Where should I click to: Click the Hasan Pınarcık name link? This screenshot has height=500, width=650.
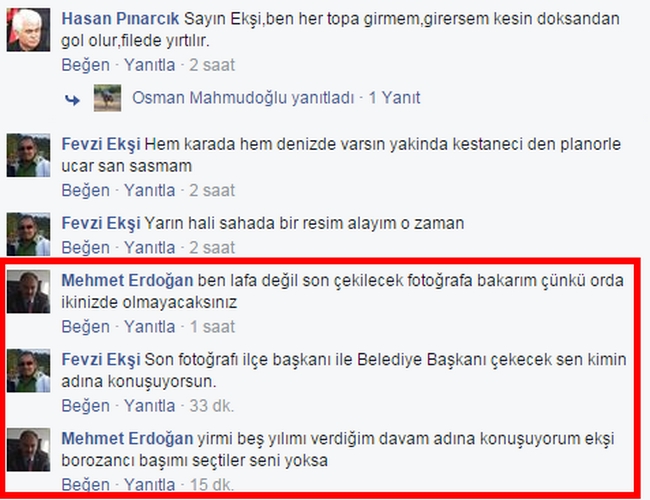coord(120,19)
